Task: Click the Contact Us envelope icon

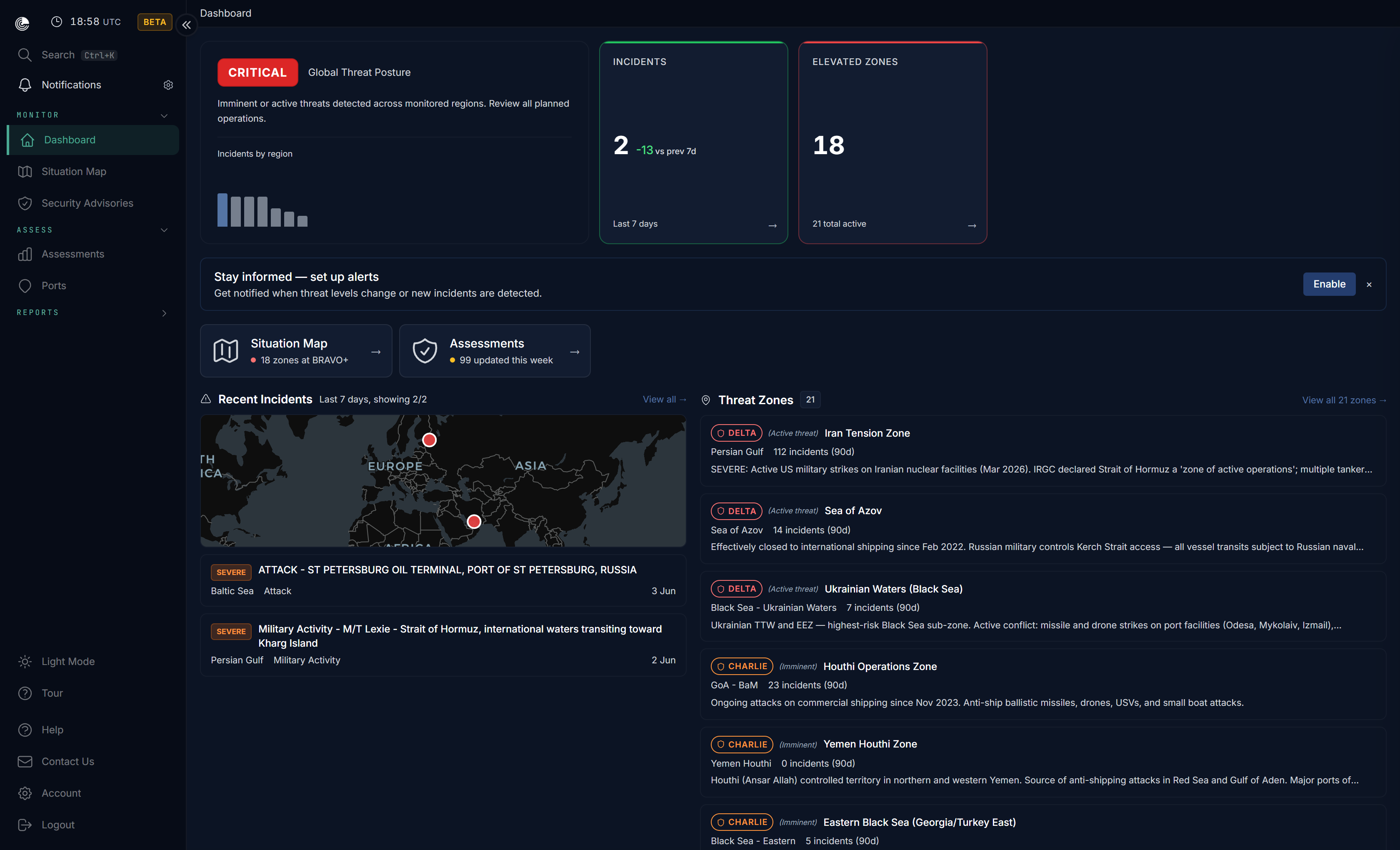Action: click(25, 761)
